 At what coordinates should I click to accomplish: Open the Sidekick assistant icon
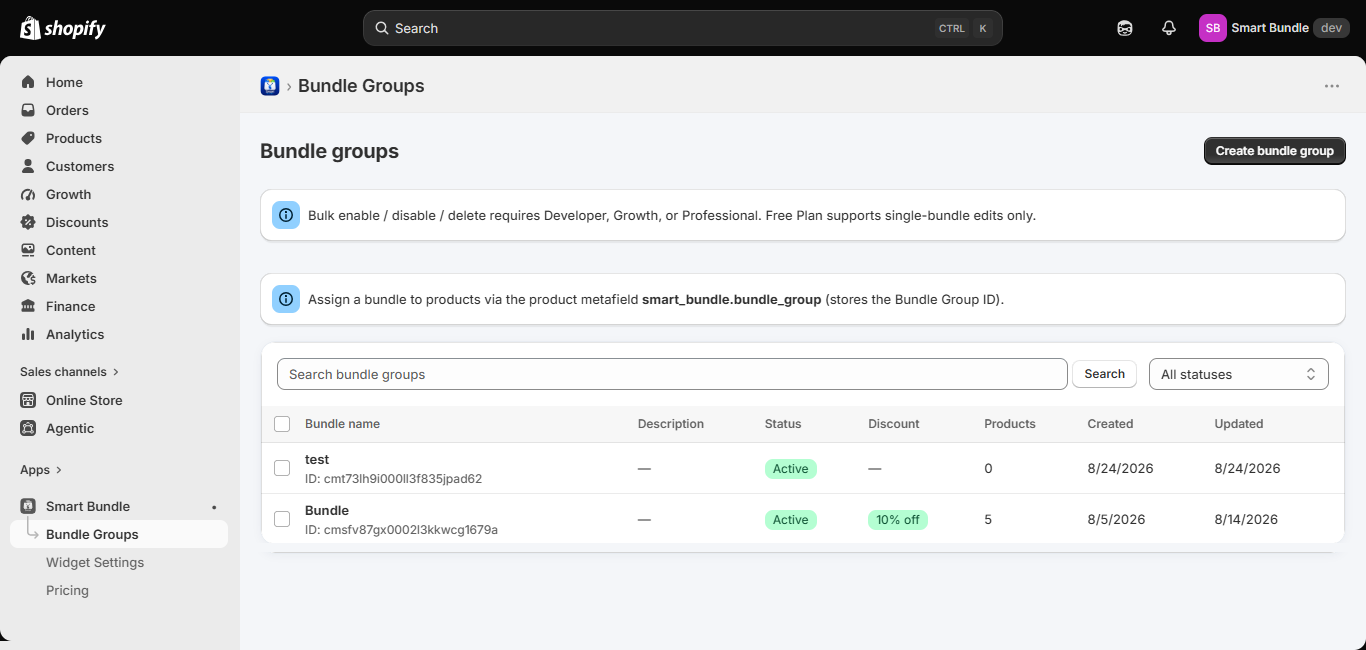[x=1125, y=28]
